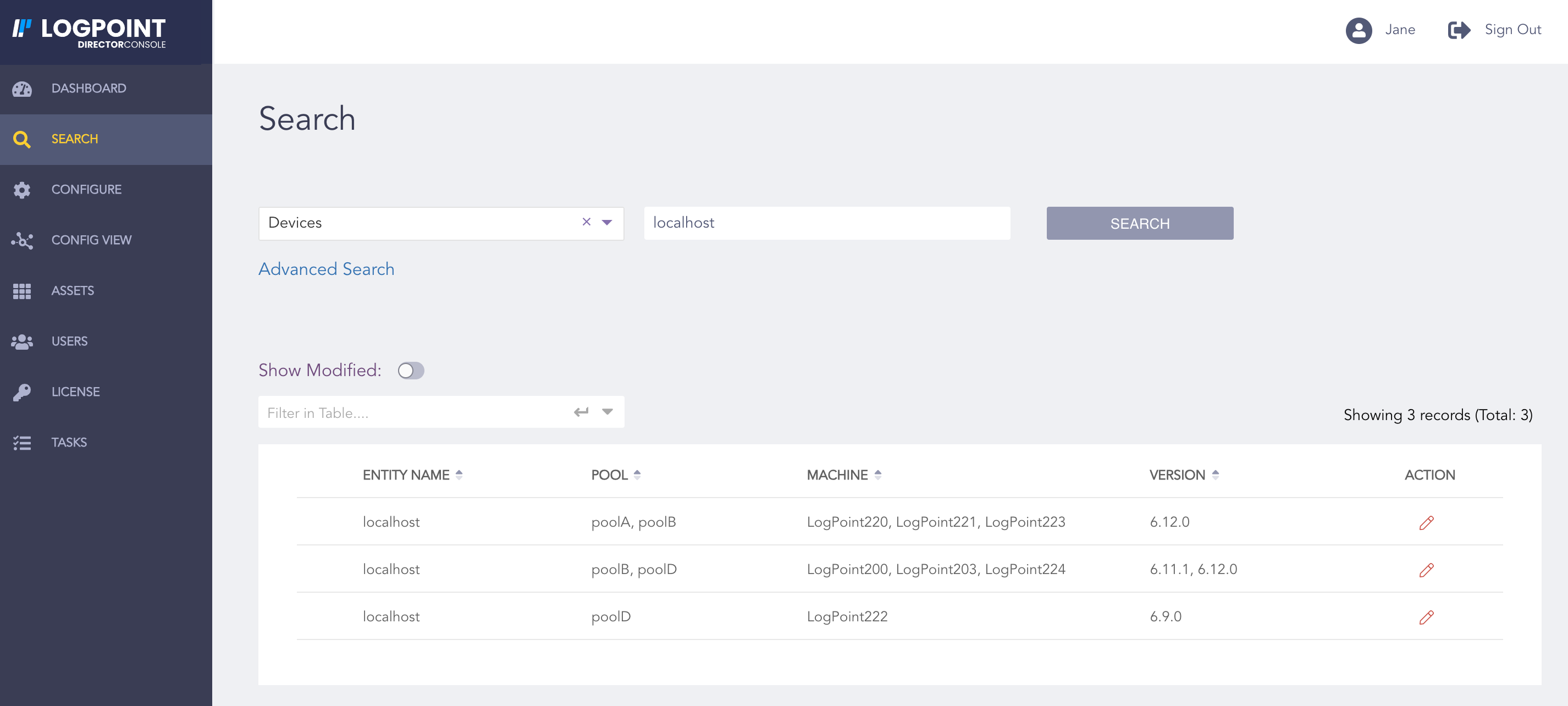The image size is (1568, 706).
Task: Sort entries by Entity Name
Action: pyautogui.click(x=459, y=475)
